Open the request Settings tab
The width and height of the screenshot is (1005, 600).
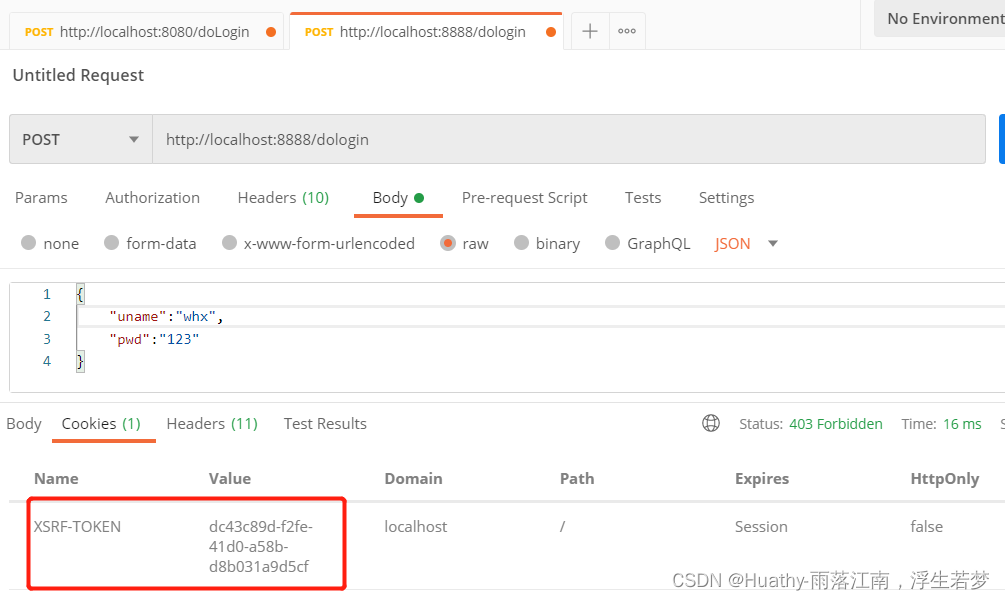click(x=726, y=197)
